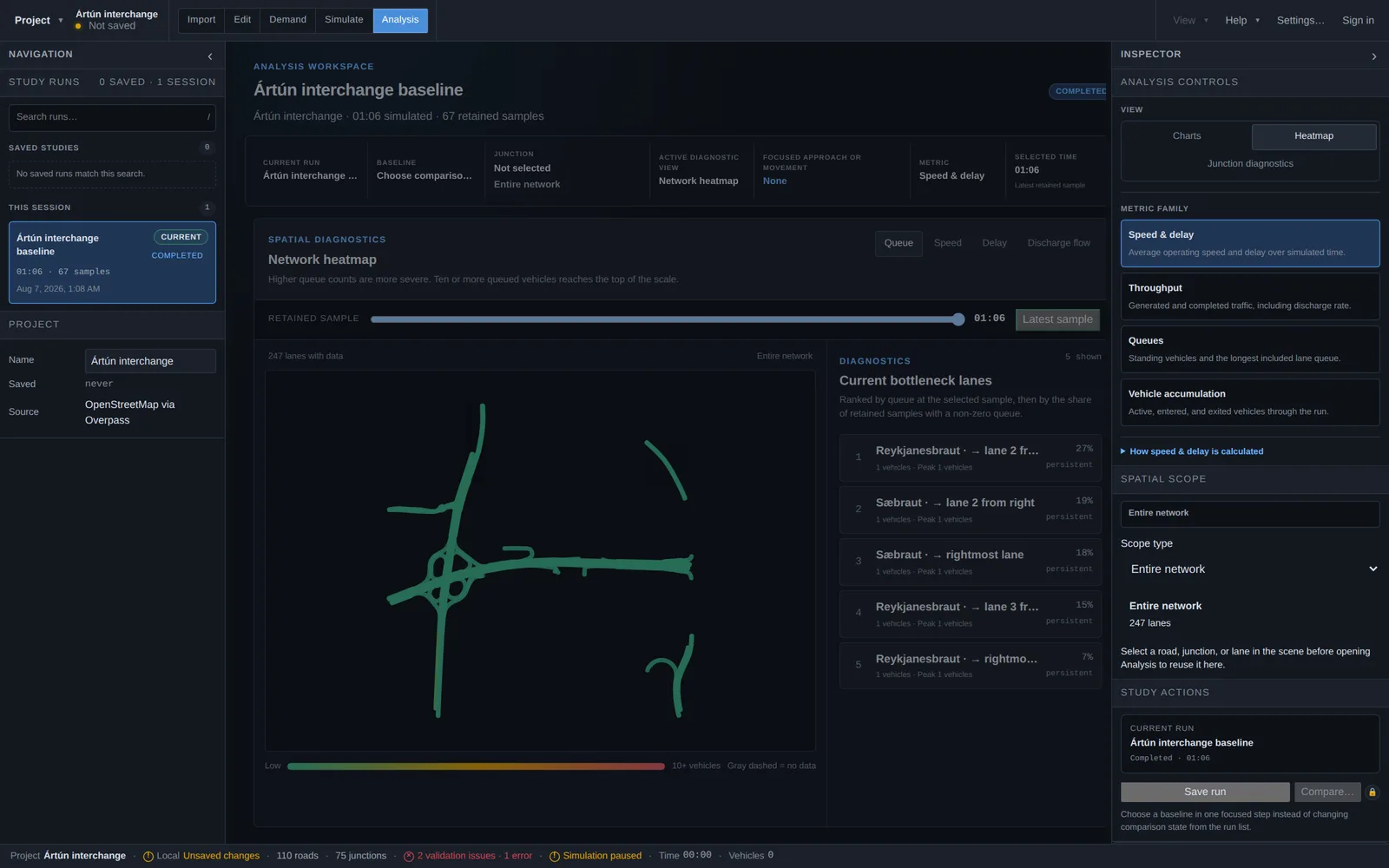Click the validation issues error icon

[x=409, y=856]
